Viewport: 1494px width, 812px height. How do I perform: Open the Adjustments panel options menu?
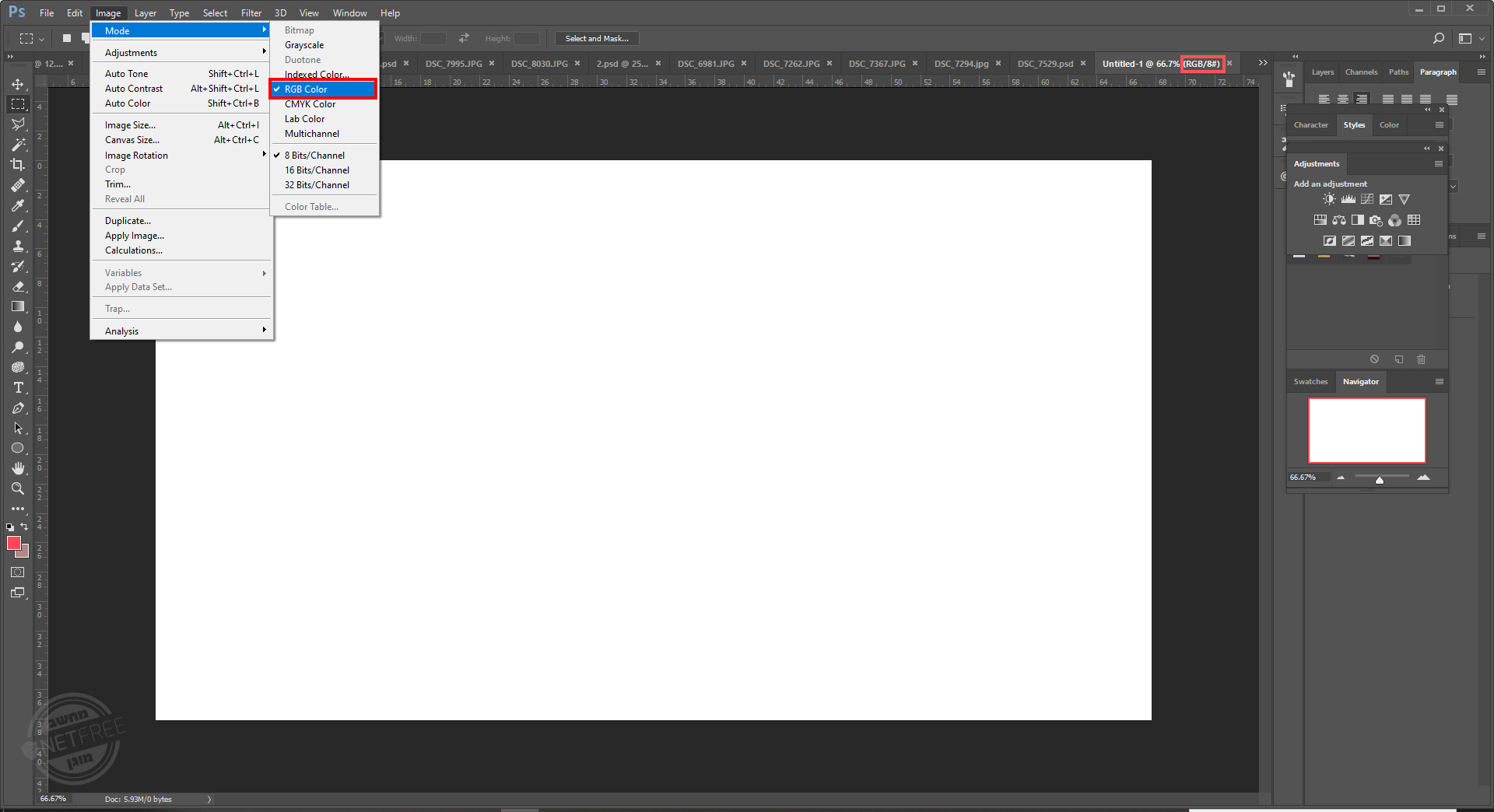pyautogui.click(x=1439, y=164)
